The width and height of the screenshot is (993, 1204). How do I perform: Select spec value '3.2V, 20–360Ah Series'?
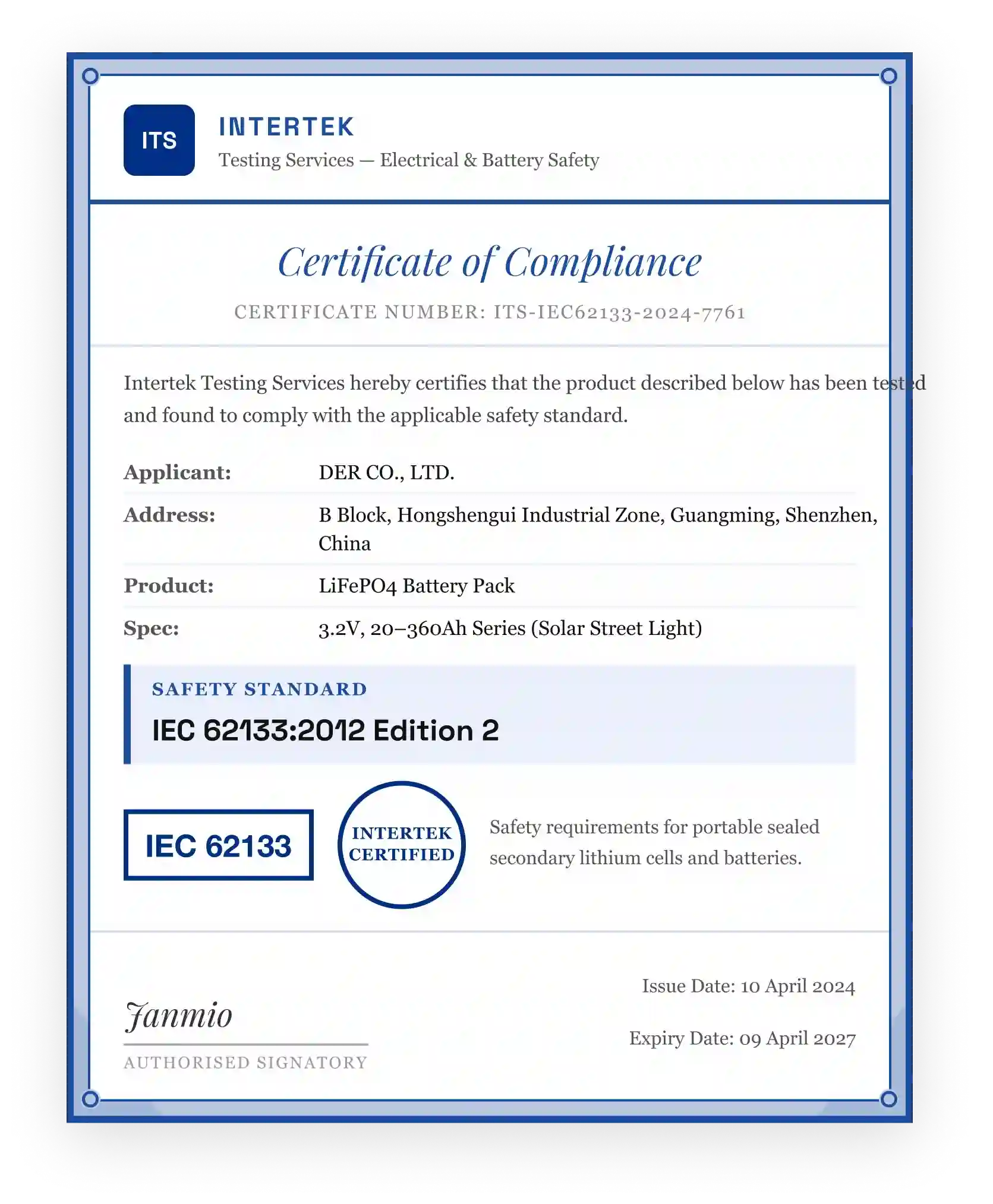tap(510, 628)
